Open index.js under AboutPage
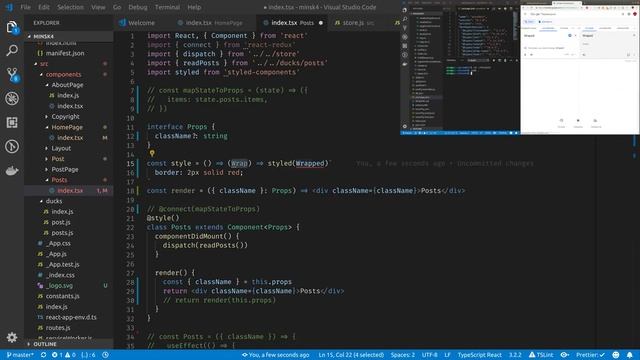This screenshot has width=640, height=360. (x=69, y=96)
